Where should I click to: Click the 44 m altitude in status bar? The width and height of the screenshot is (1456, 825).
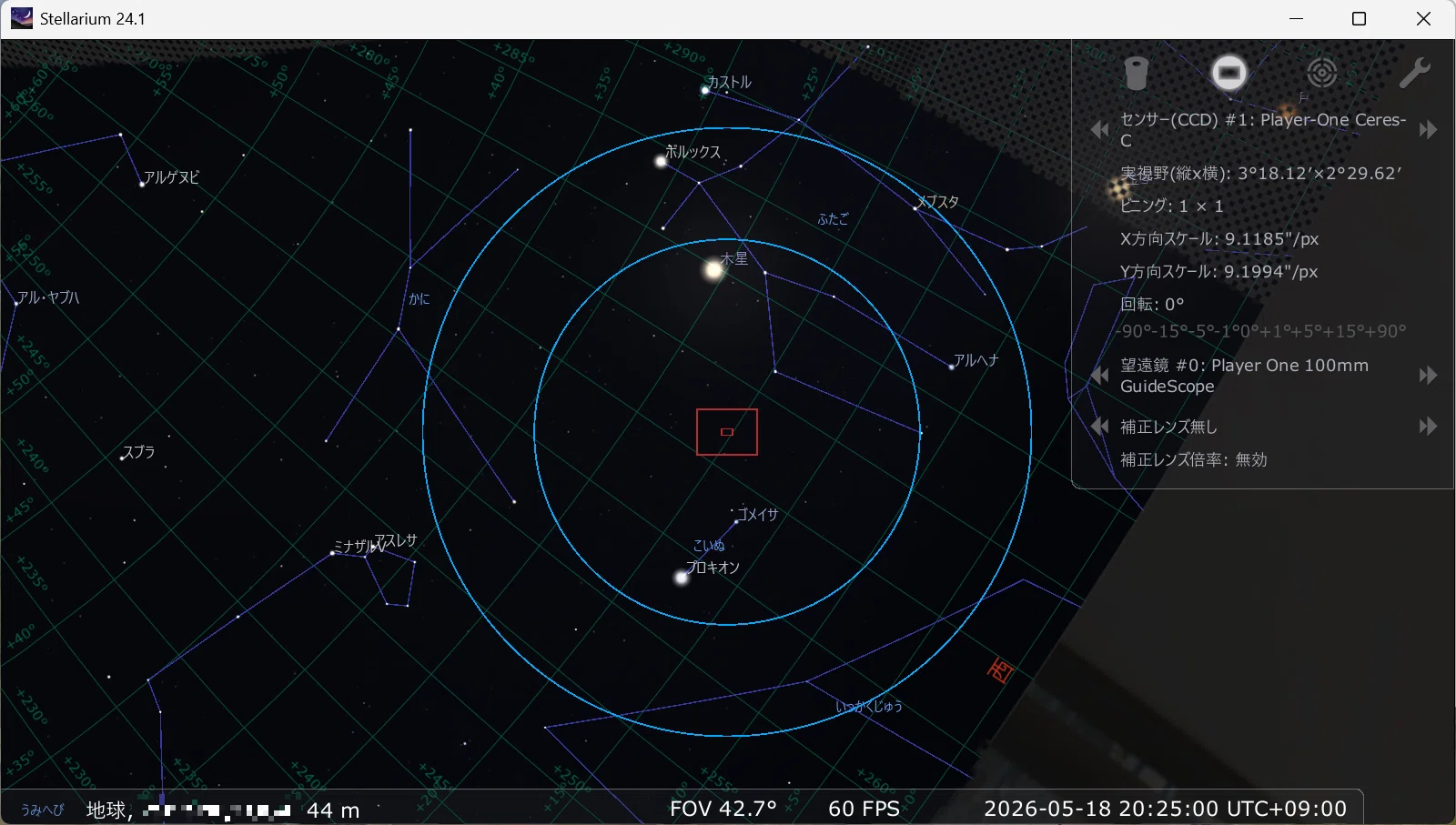coord(333,810)
